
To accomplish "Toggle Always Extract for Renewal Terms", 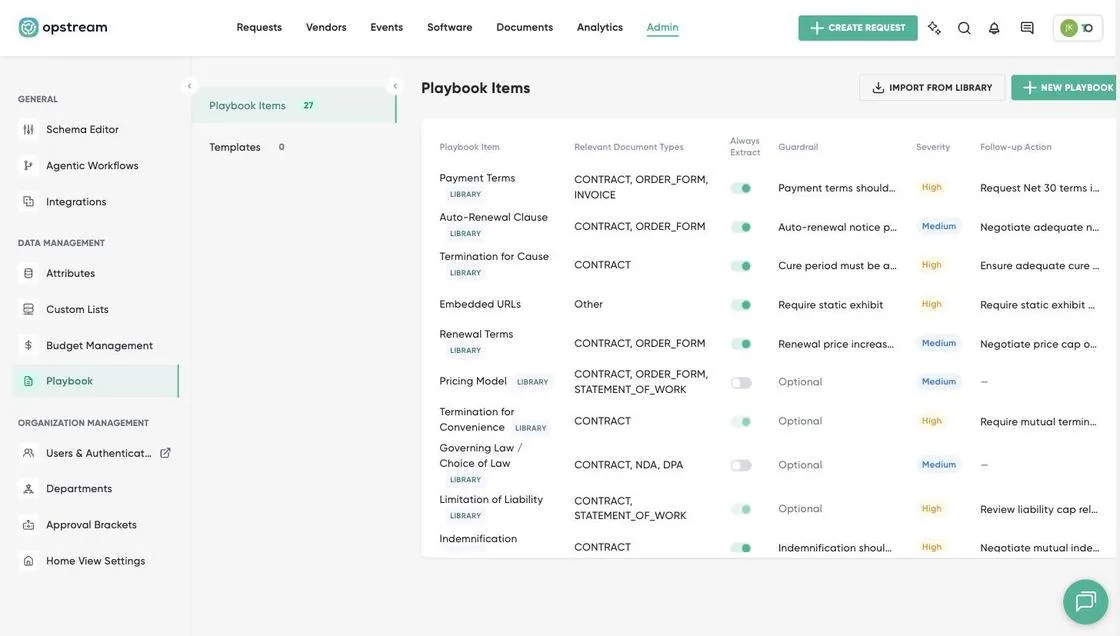I will point(741,344).
